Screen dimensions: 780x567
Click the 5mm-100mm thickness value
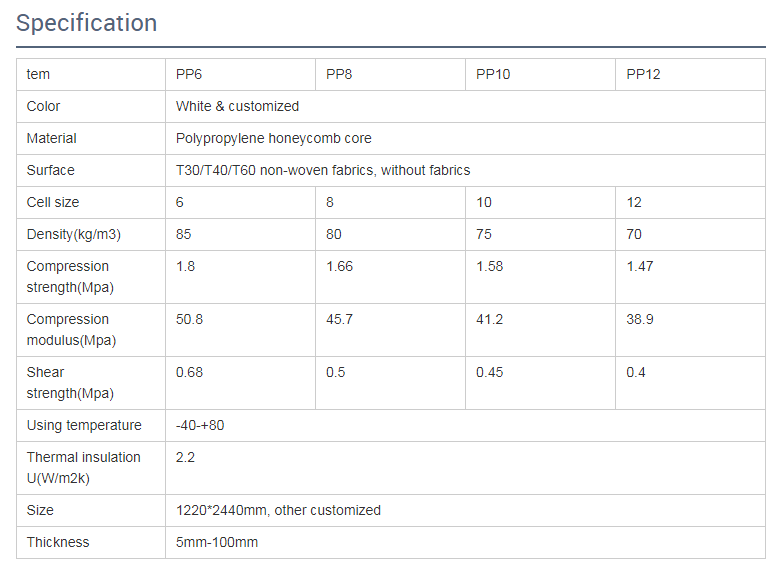(216, 542)
